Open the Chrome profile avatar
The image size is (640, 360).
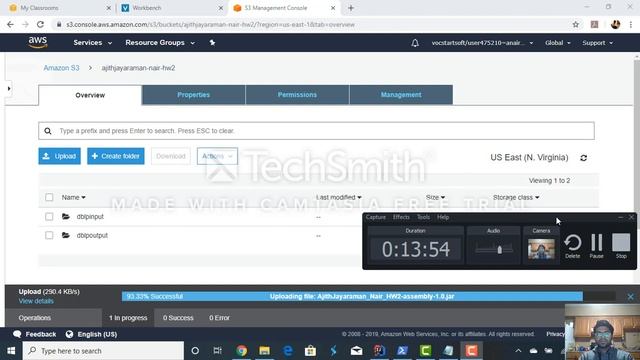coord(616,24)
